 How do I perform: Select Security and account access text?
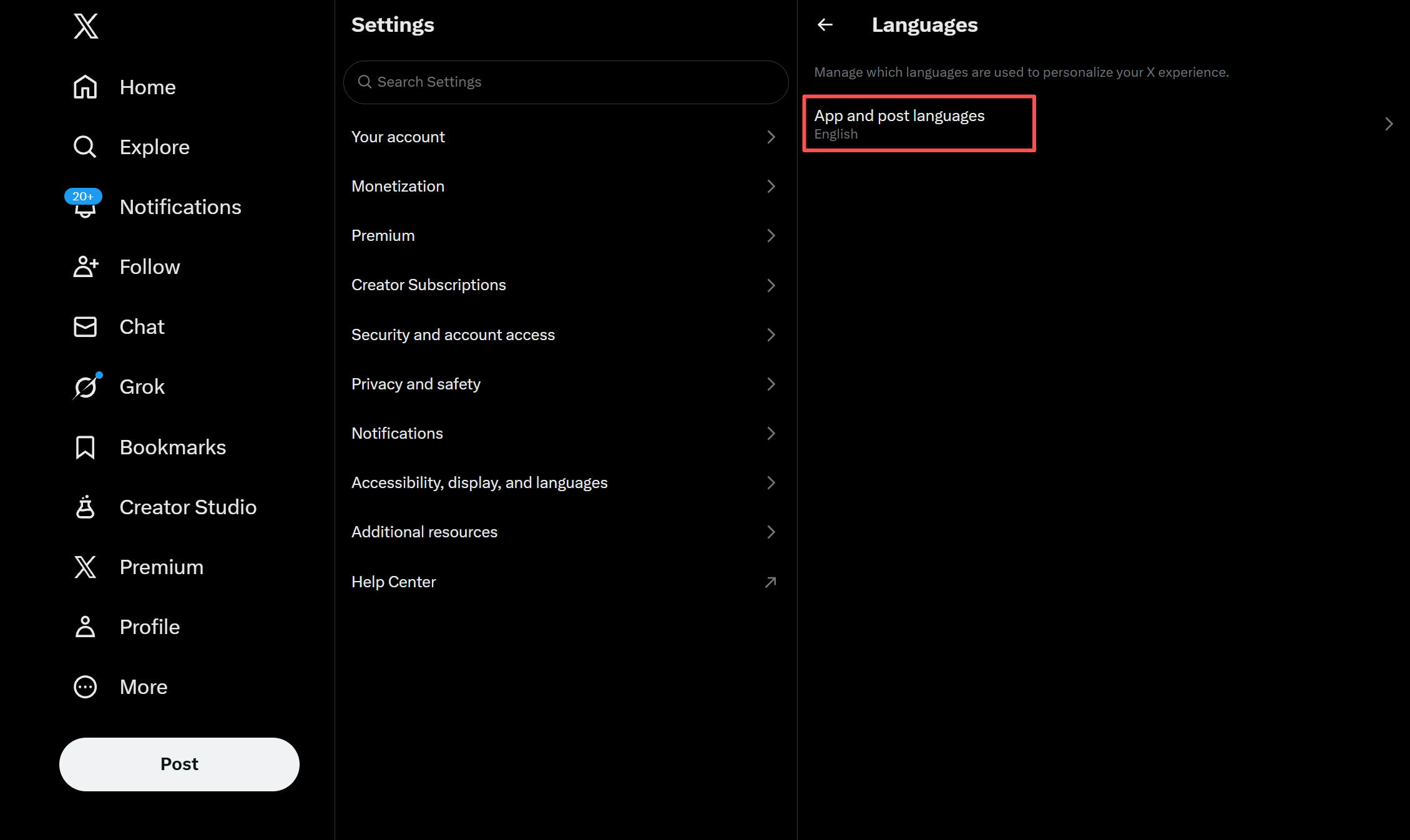[x=453, y=335]
